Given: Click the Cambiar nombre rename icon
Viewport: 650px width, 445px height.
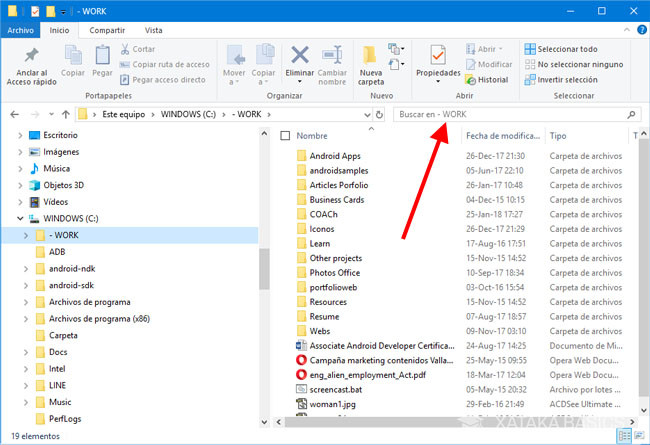Looking at the screenshot, I should tap(332, 60).
